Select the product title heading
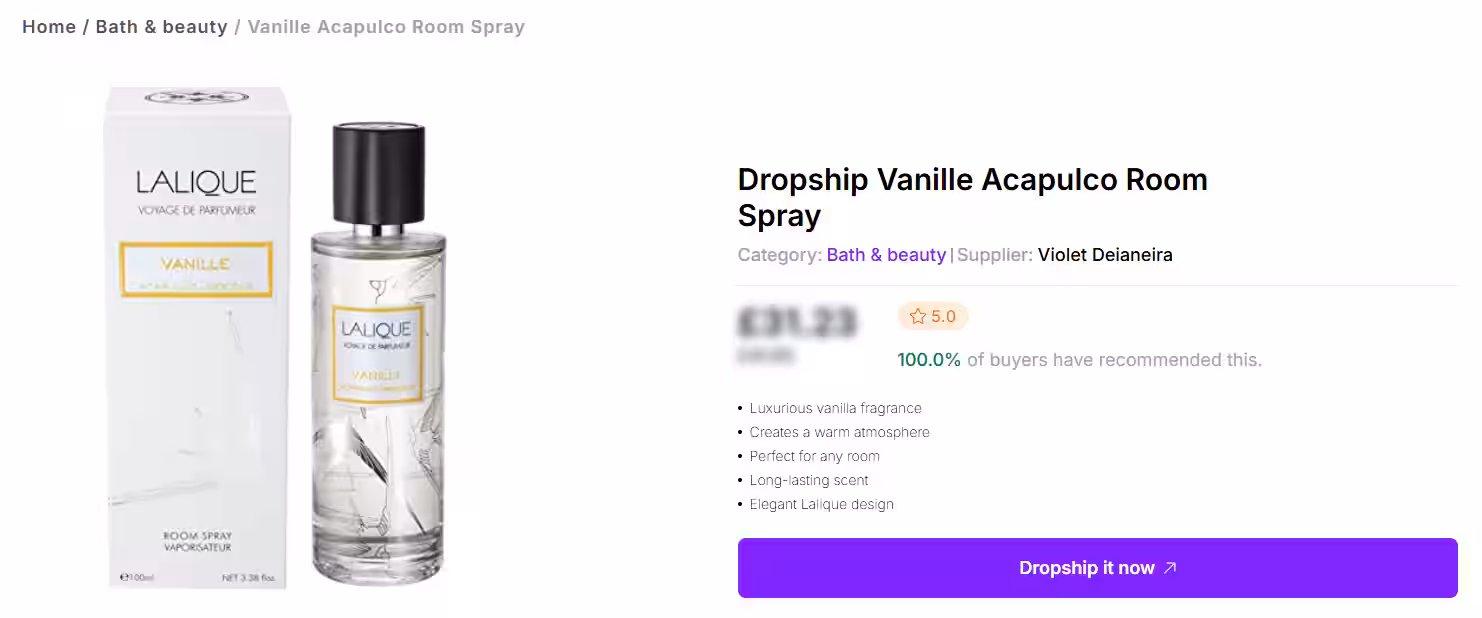 (x=972, y=197)
